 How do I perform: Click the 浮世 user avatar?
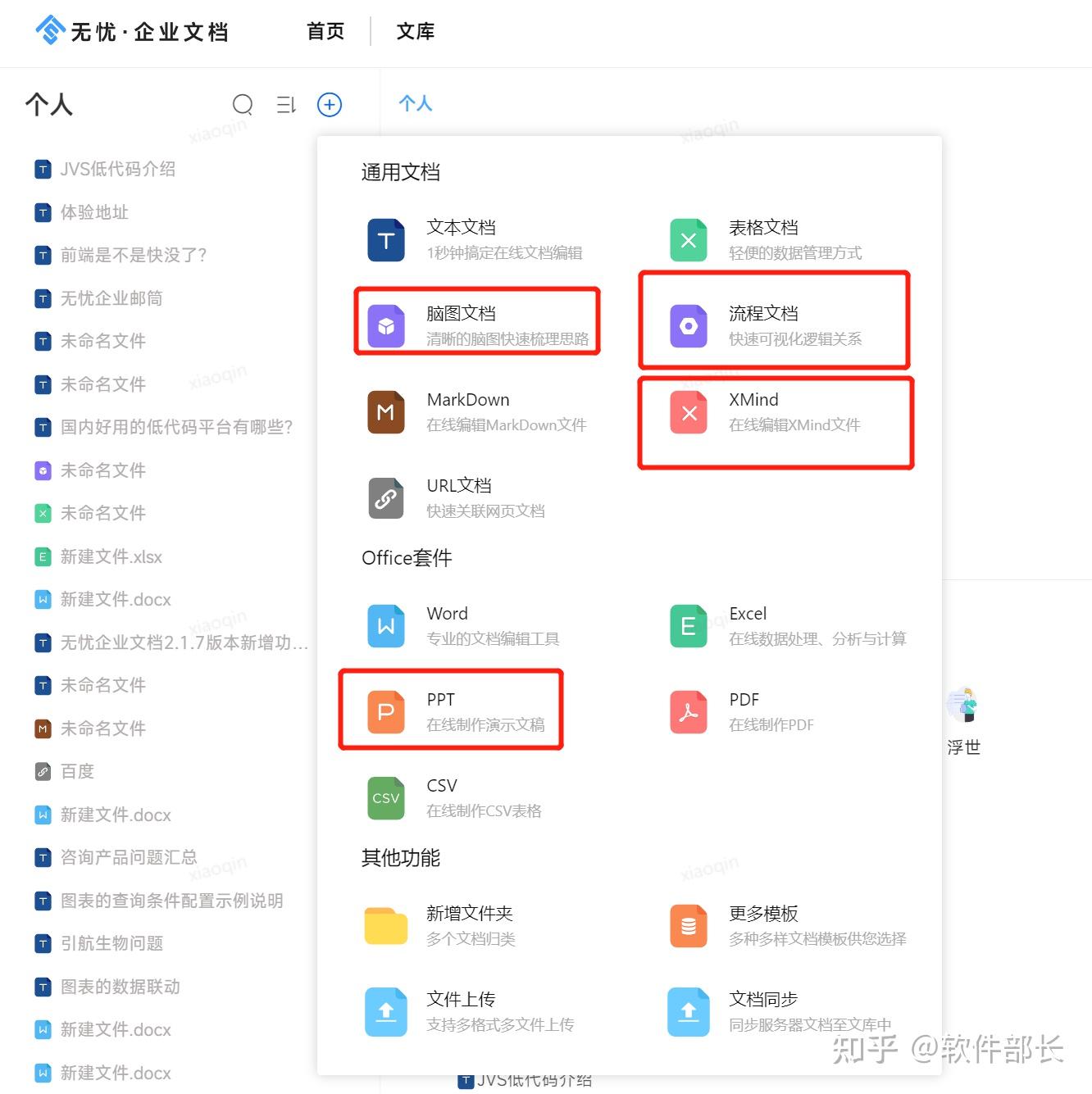[x=963, y=706]
